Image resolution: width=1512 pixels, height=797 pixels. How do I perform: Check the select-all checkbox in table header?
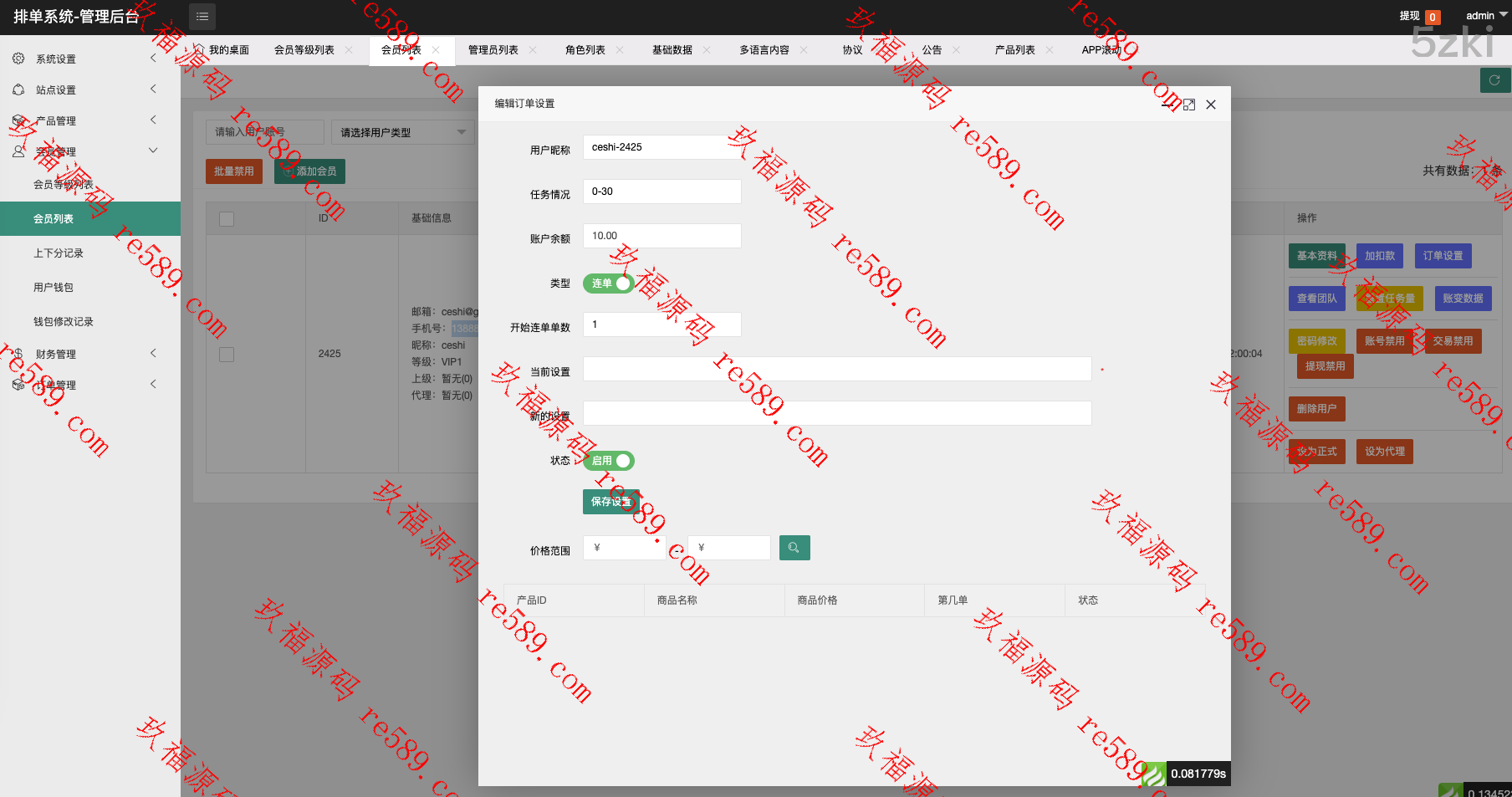click(x=227, y=219)
